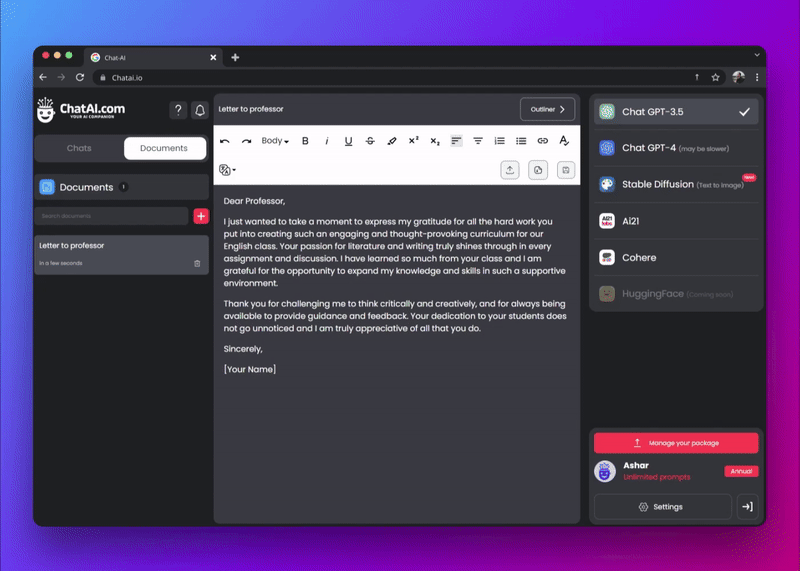The height and width of the screenshot is (571, 800).
Task: Select the Ai21 model
Action: [676, 221]
